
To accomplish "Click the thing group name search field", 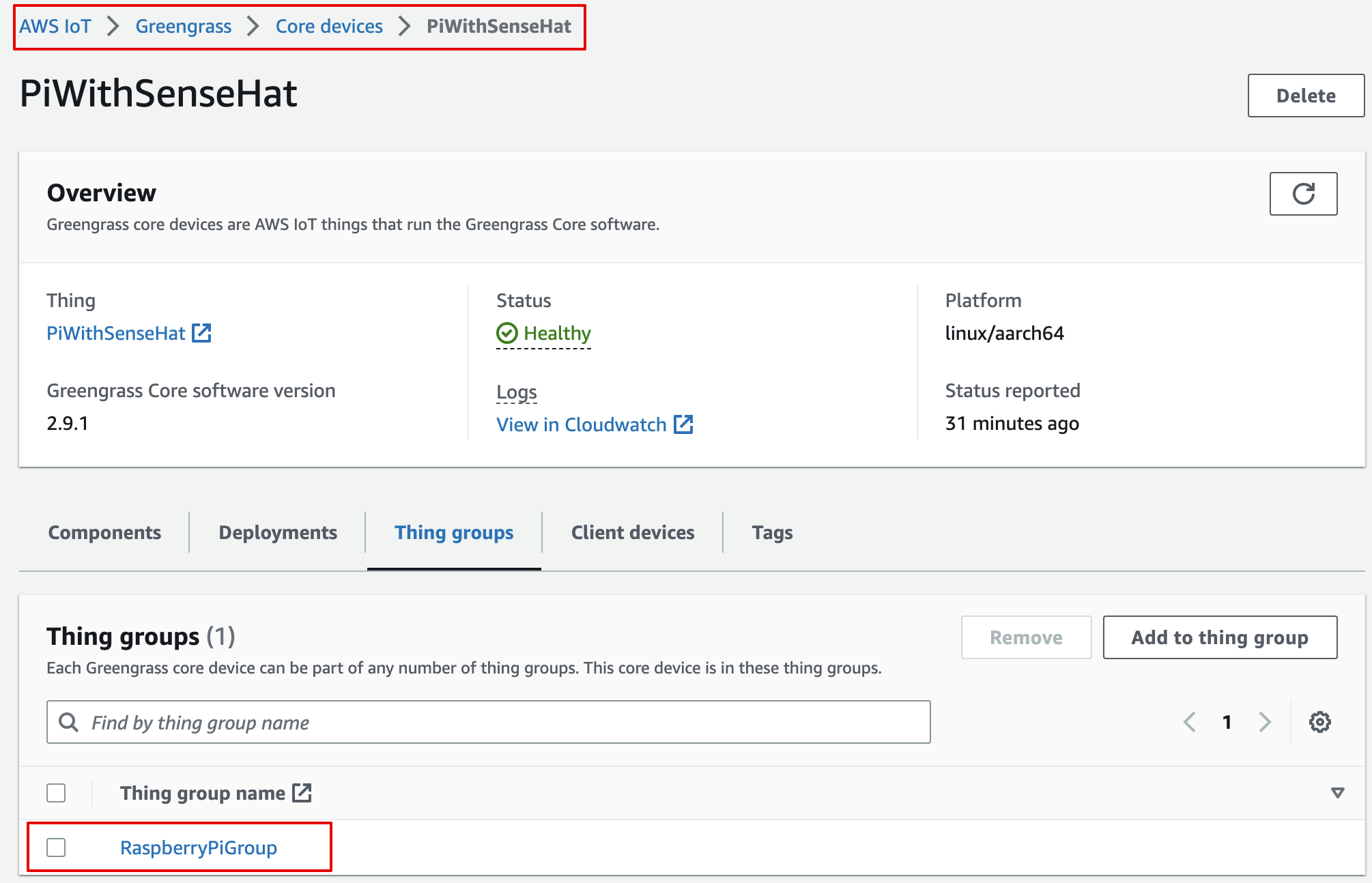I will (410, 722).
